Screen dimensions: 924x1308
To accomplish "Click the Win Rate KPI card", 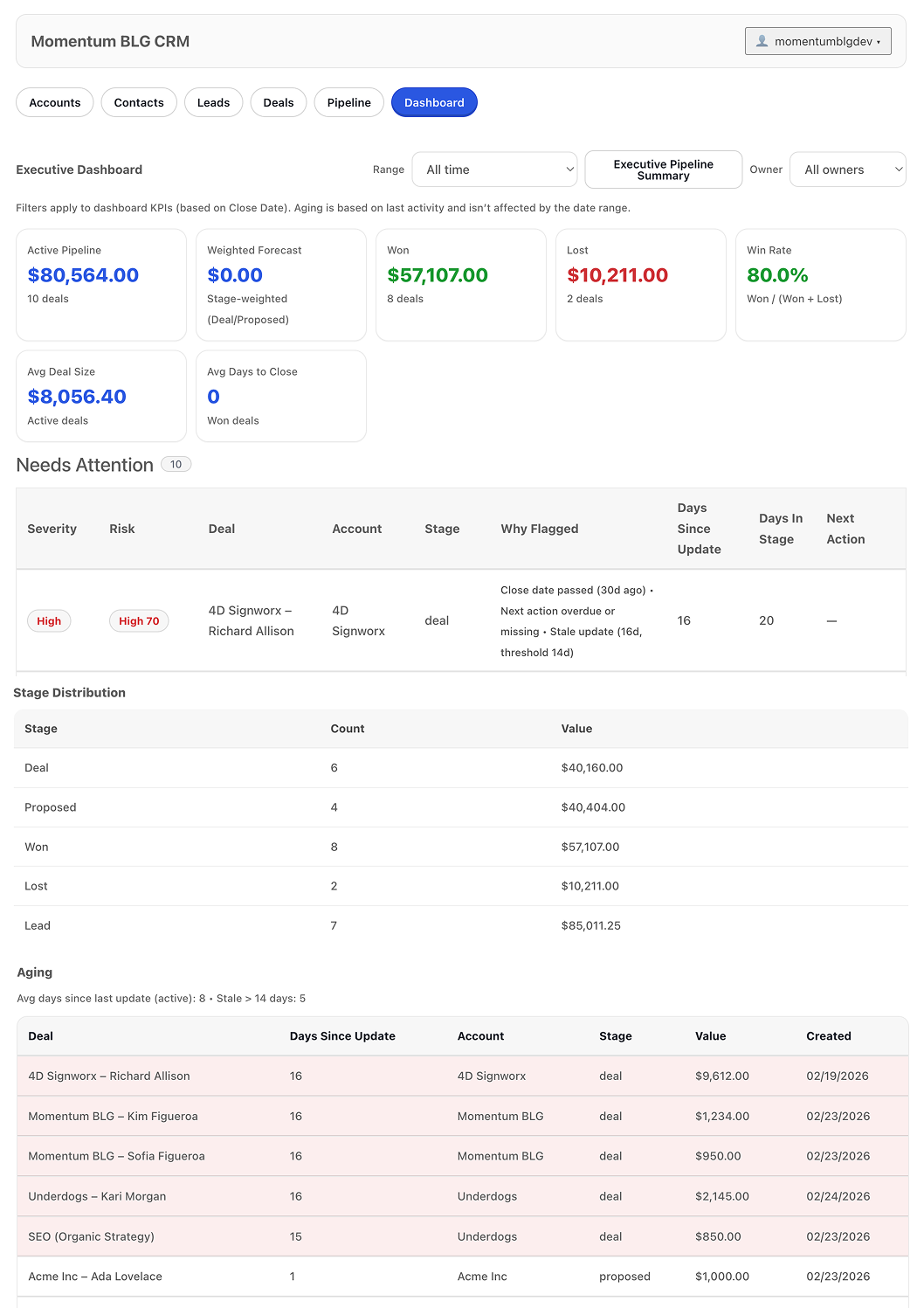I will [x=820, y=285].
